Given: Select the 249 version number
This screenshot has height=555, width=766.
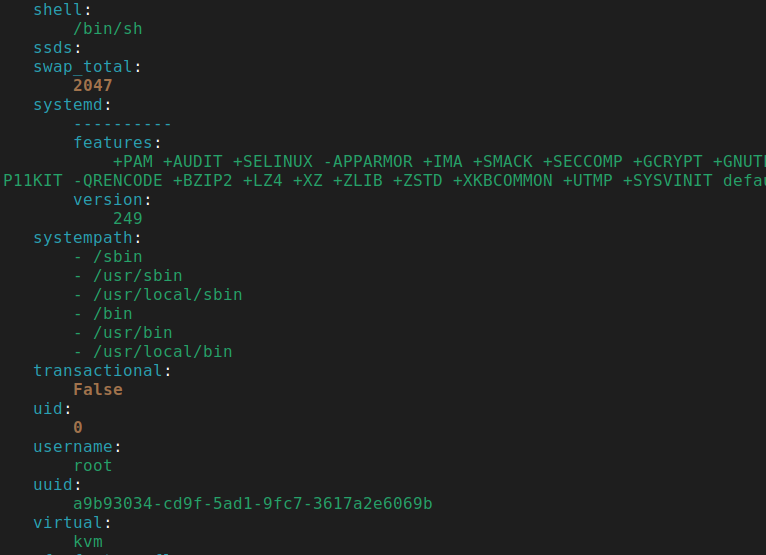Looking at the screenshot, I should pos(127,218).
